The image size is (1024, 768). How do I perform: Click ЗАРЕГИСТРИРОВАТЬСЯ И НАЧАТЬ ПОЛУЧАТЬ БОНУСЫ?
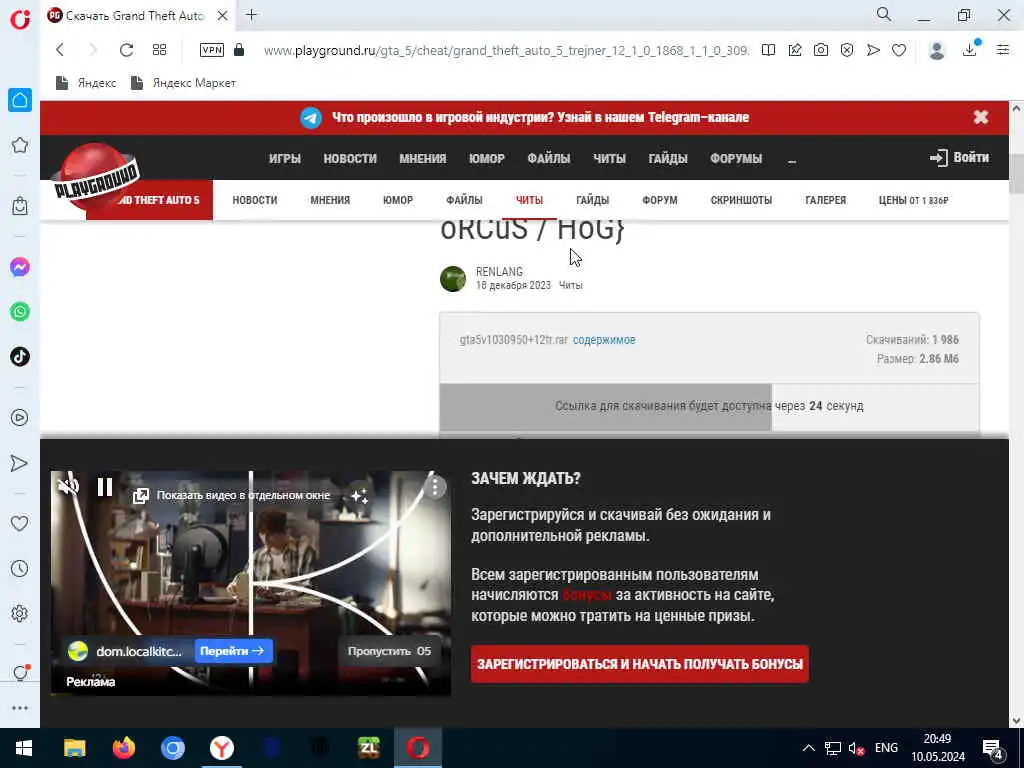[639, 664]
